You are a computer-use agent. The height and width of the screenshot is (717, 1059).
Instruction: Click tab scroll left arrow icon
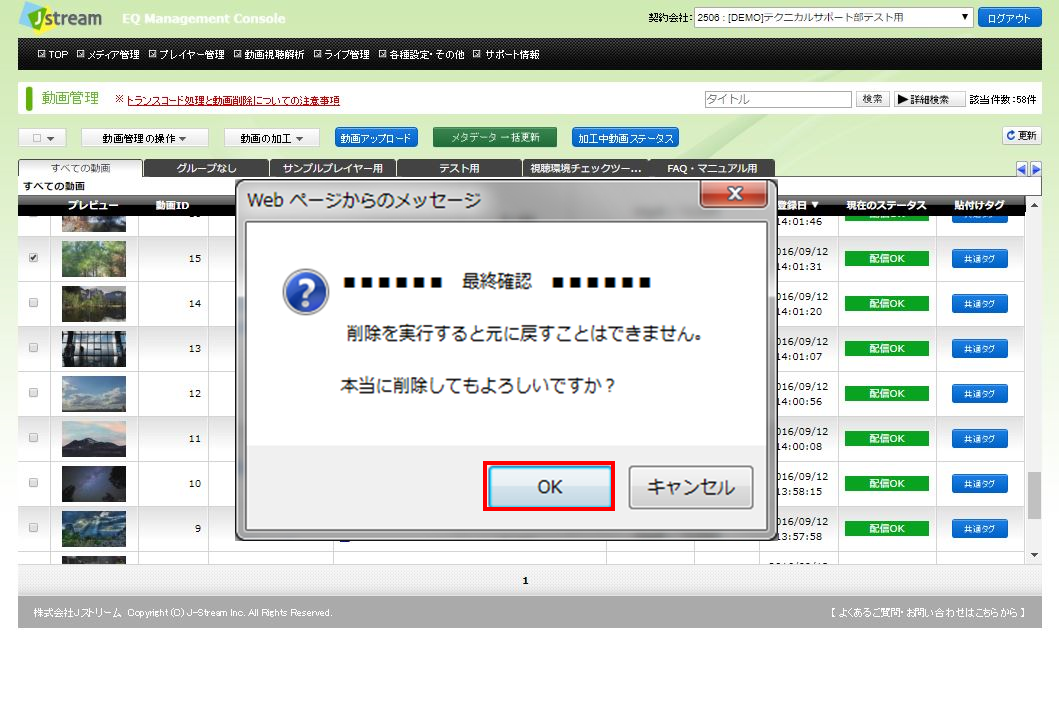1021,169
